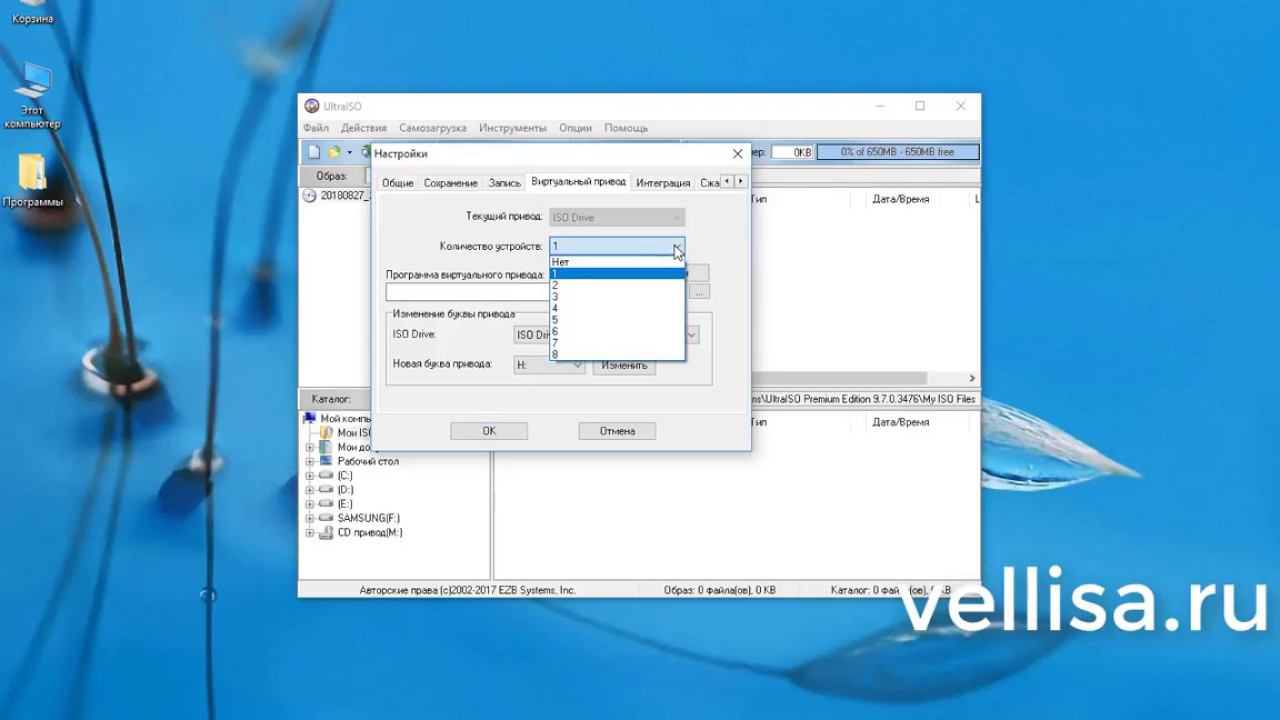Expand the (E:) drive node
Screen dimensions: 1280x720
[310, 504]
